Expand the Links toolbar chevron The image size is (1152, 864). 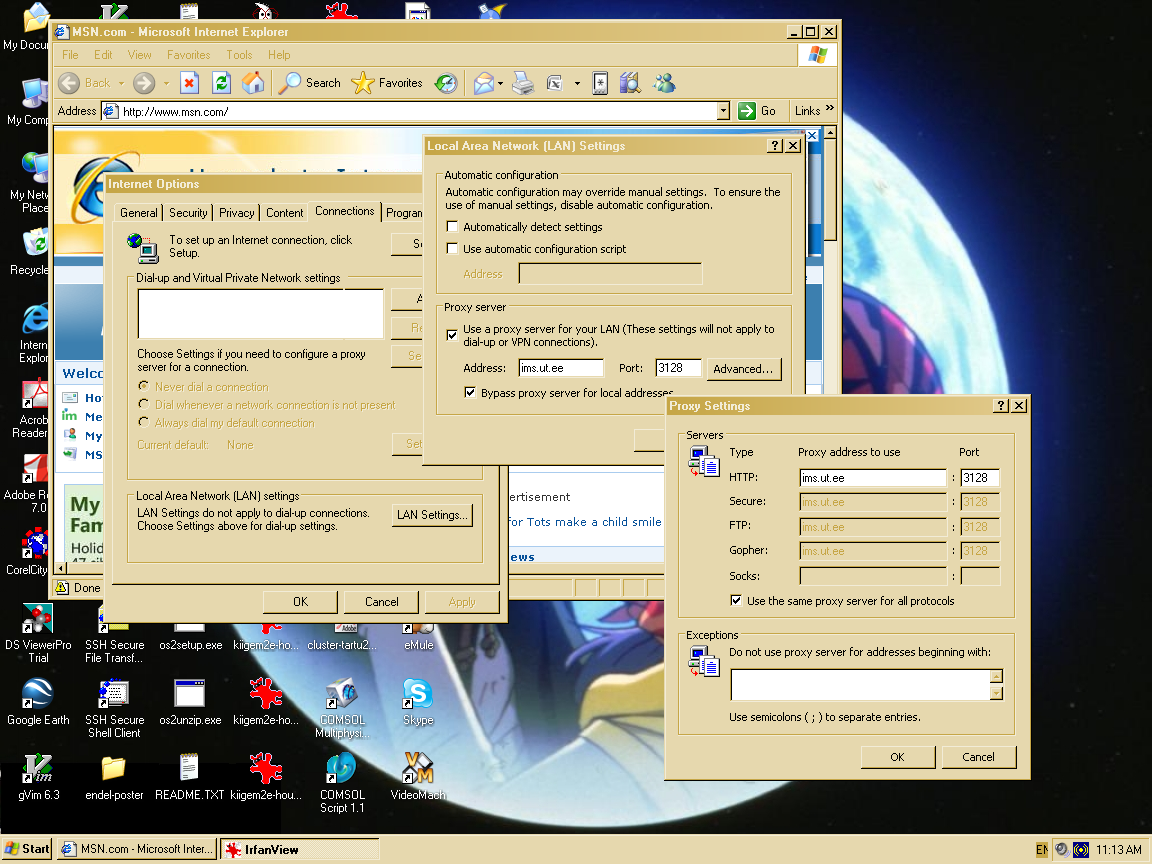click(x=829, y=110)
